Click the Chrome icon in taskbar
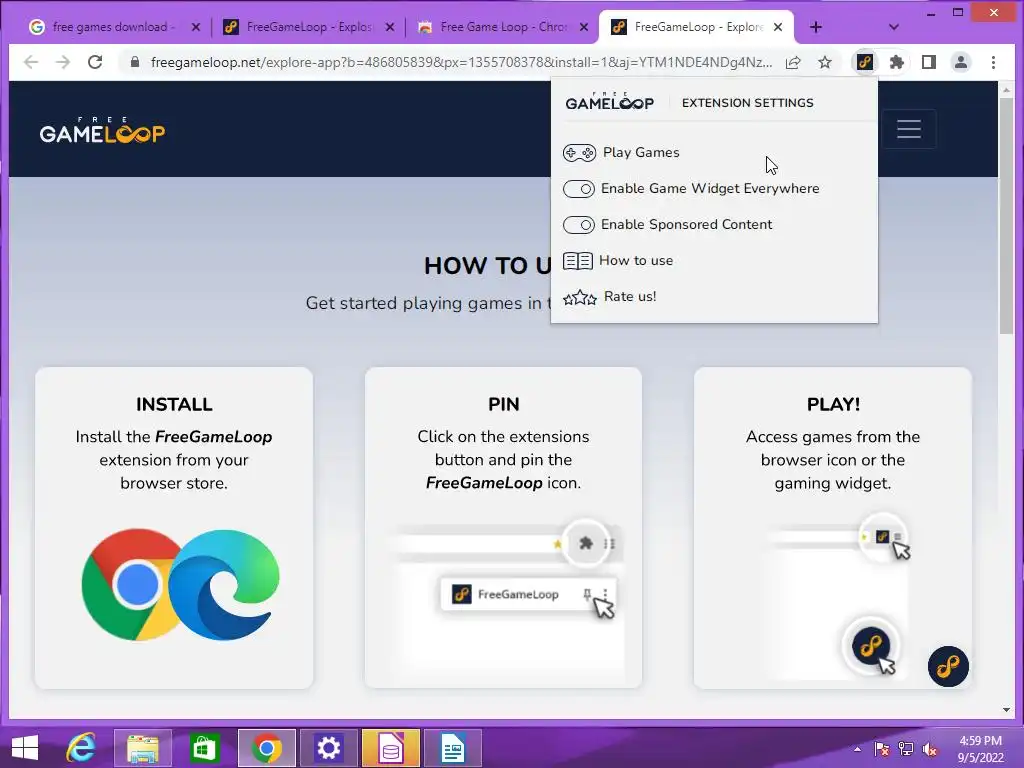 coord(266,748)
